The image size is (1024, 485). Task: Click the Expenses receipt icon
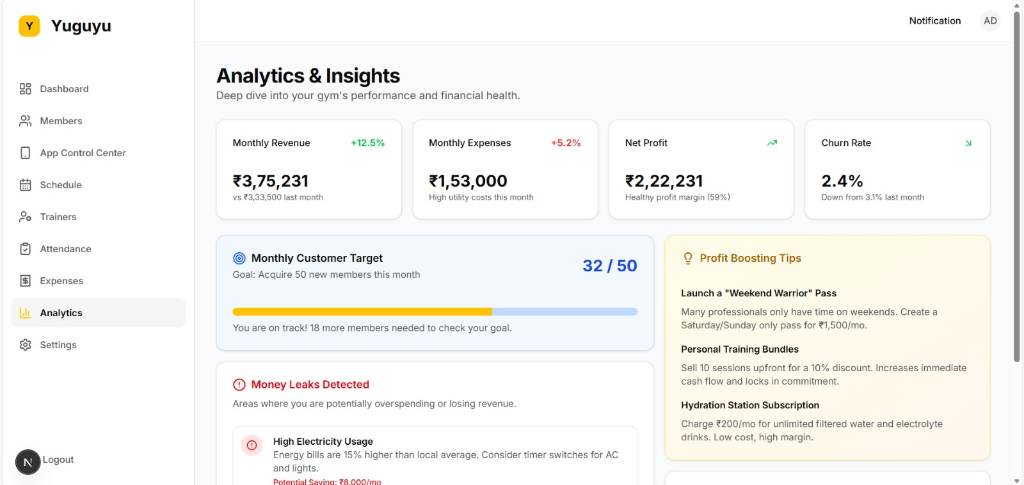[x=25, y=281]
